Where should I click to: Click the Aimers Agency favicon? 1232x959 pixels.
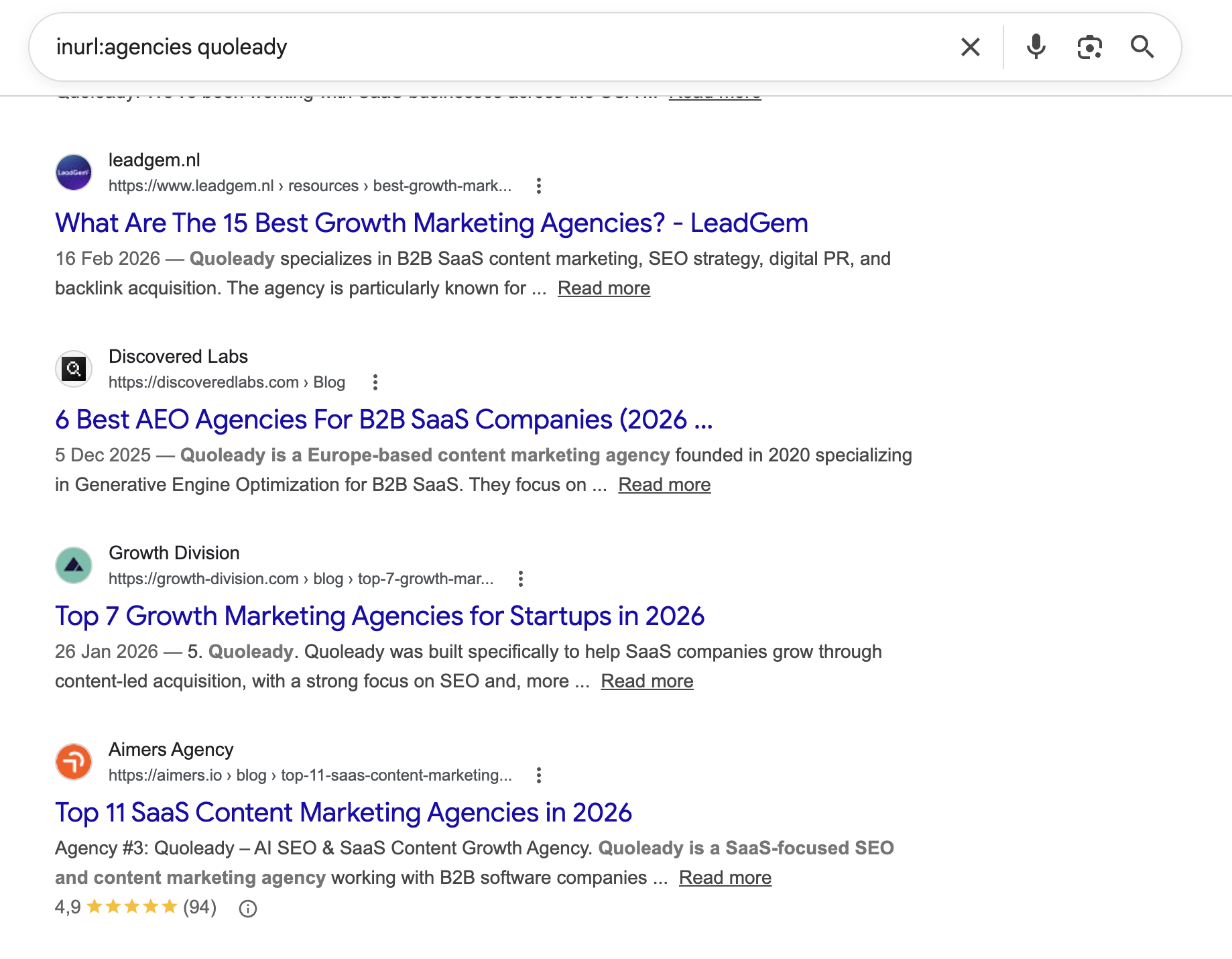point(74,761)
